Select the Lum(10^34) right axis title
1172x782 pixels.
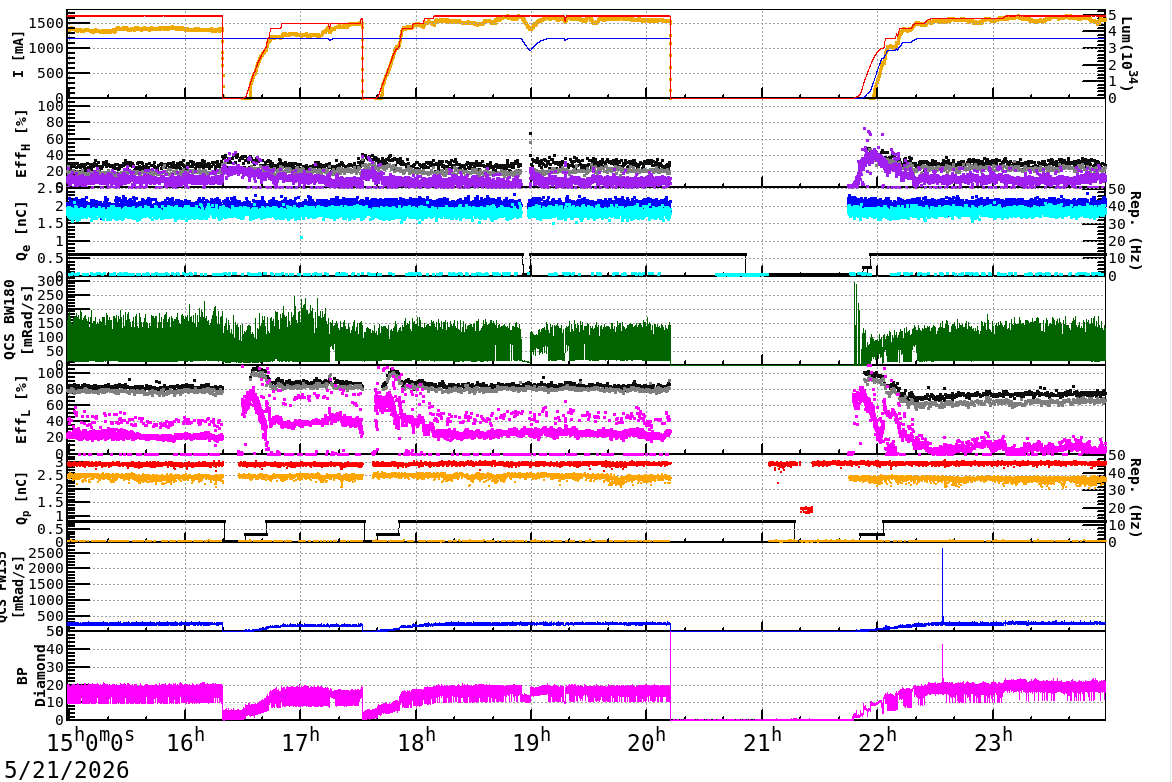pos(1127,54)
